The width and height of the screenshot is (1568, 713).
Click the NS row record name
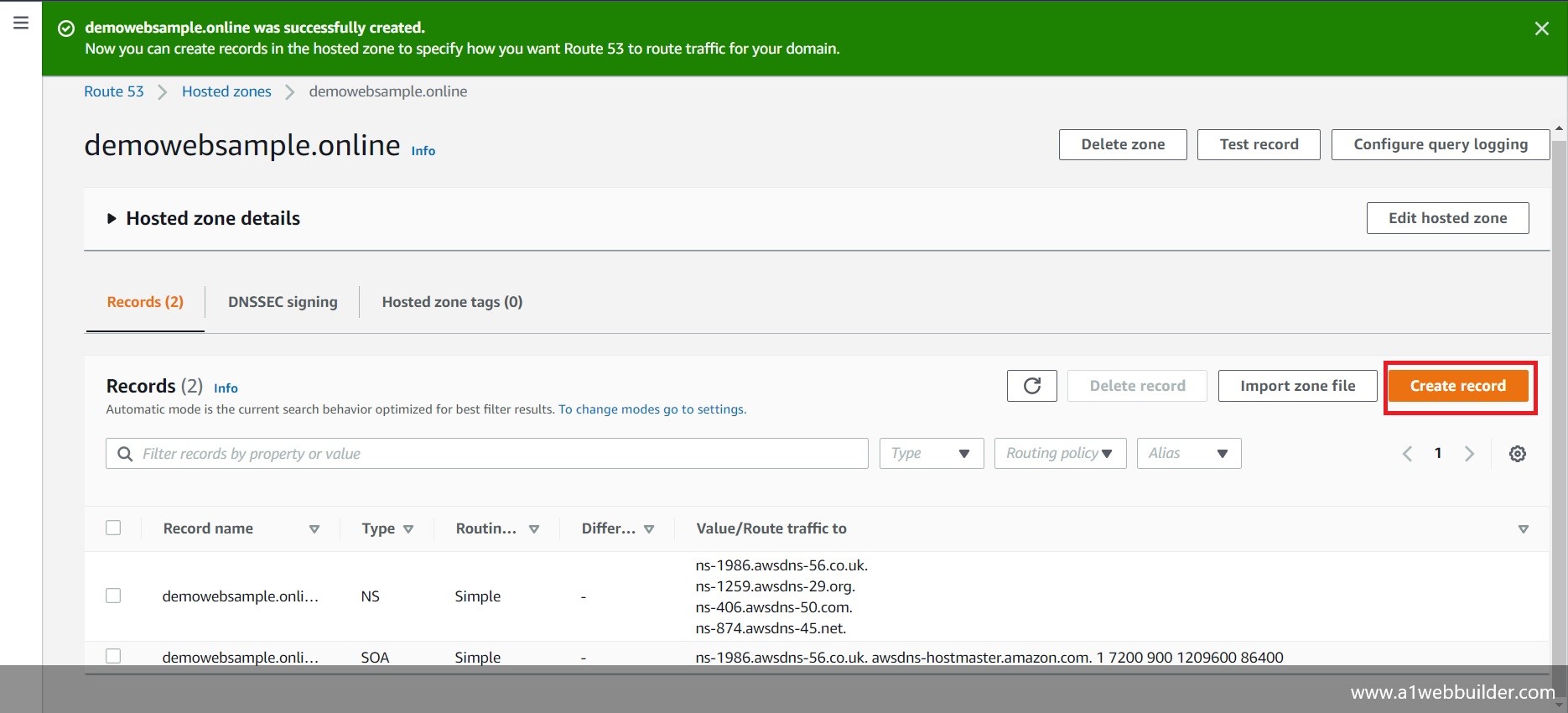pyautogui.click(x=241, y=596)
